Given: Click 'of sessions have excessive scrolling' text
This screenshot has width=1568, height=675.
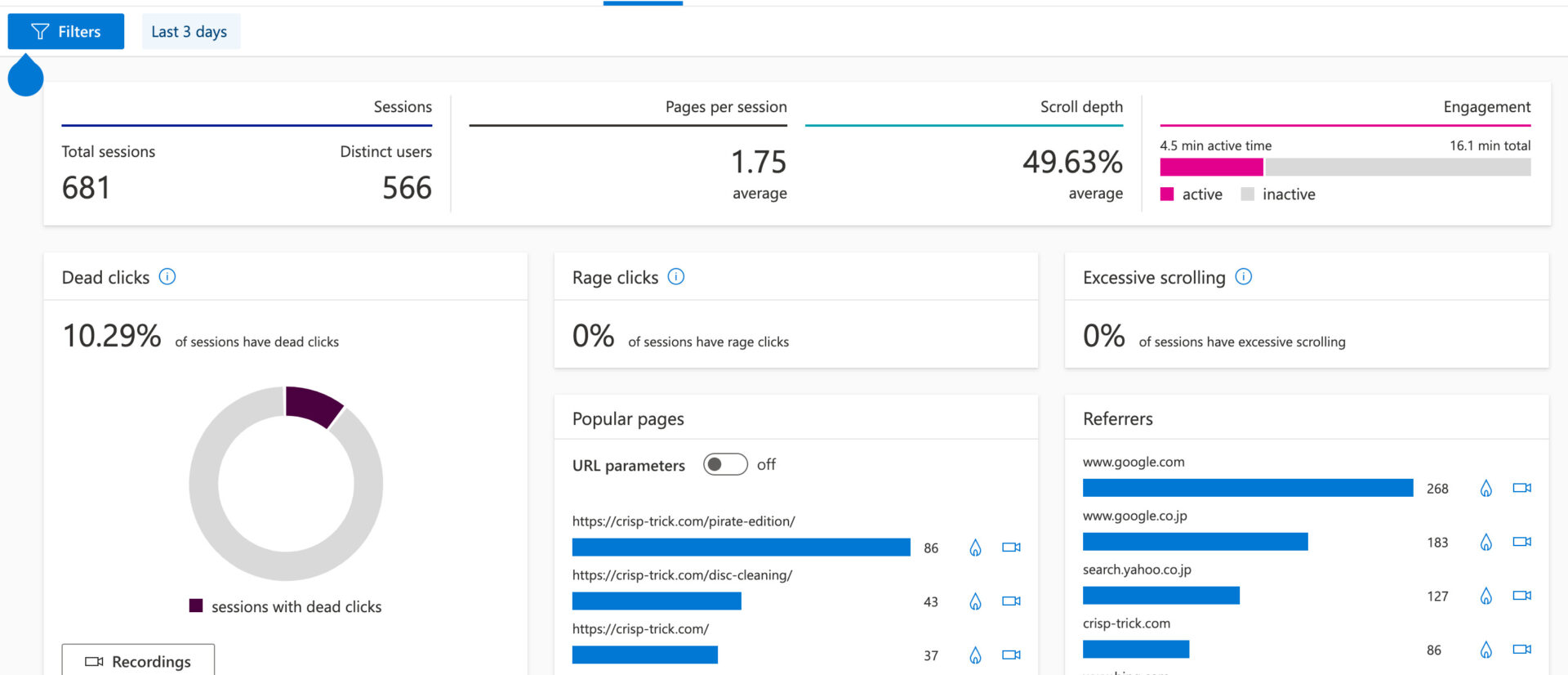Looking at the screenshot, I should pos(1242,342).
